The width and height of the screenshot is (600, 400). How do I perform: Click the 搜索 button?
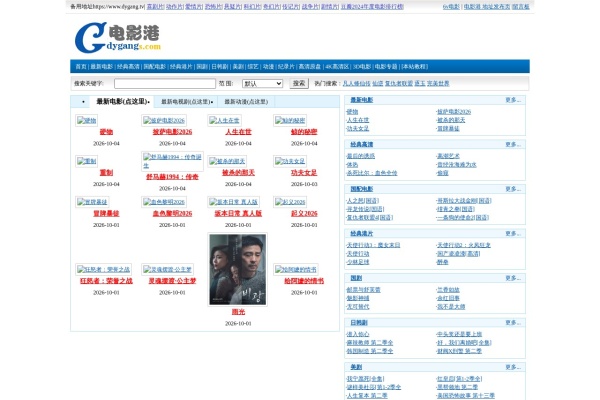[x=299, y=83]
